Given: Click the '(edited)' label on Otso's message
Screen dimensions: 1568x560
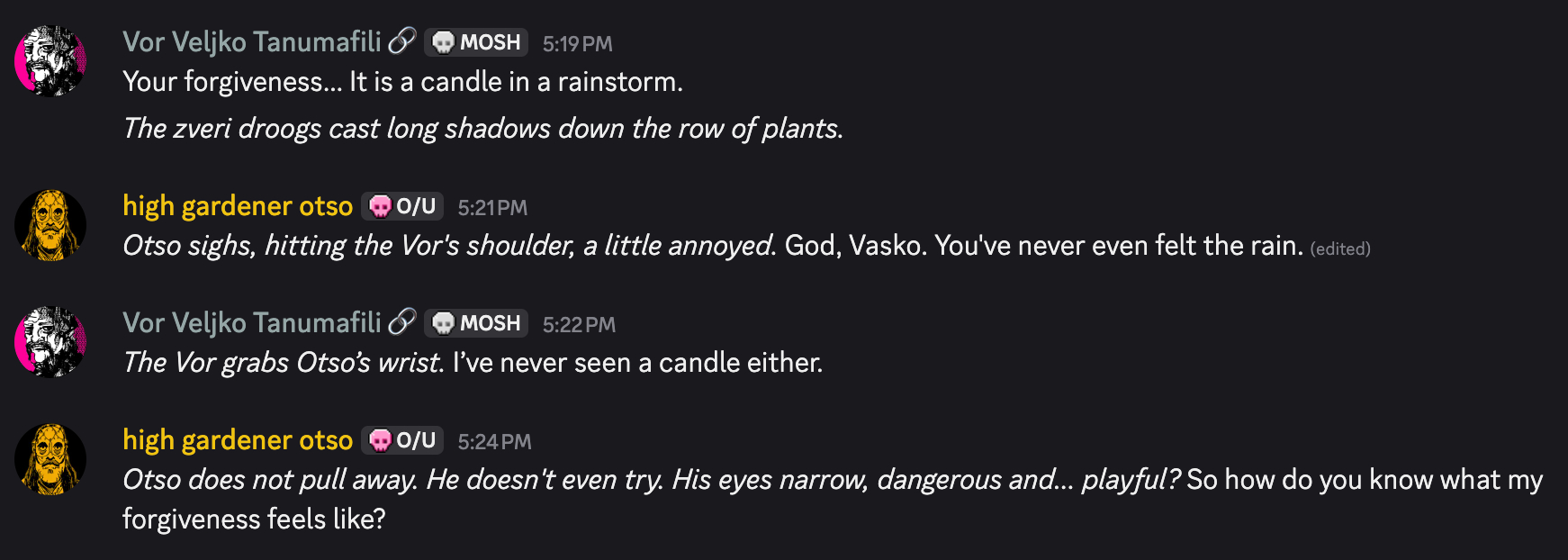Looking at the screenshot, I should coord(1340,248).
